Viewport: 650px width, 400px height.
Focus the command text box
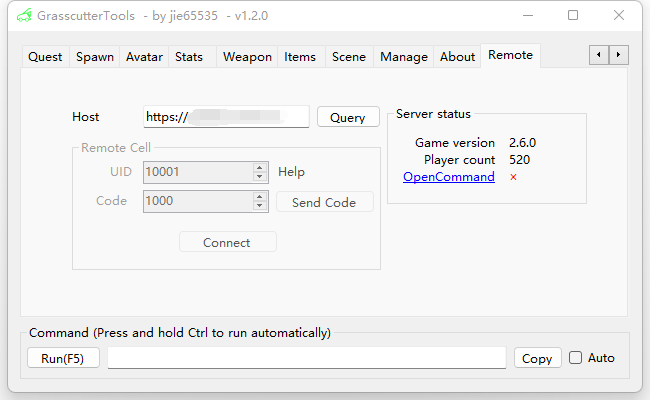pos(306,358)
